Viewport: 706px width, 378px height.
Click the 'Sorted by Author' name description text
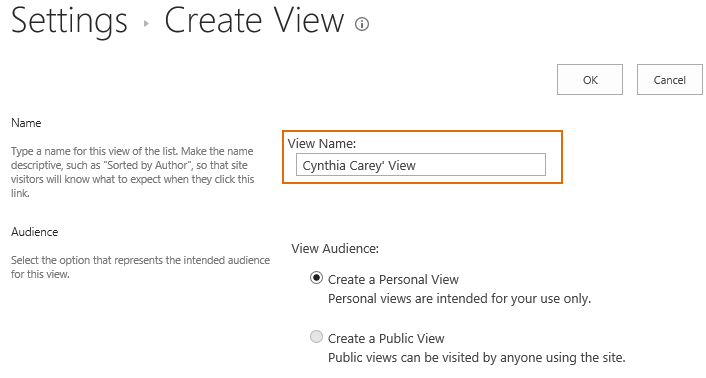coord(133,172)
